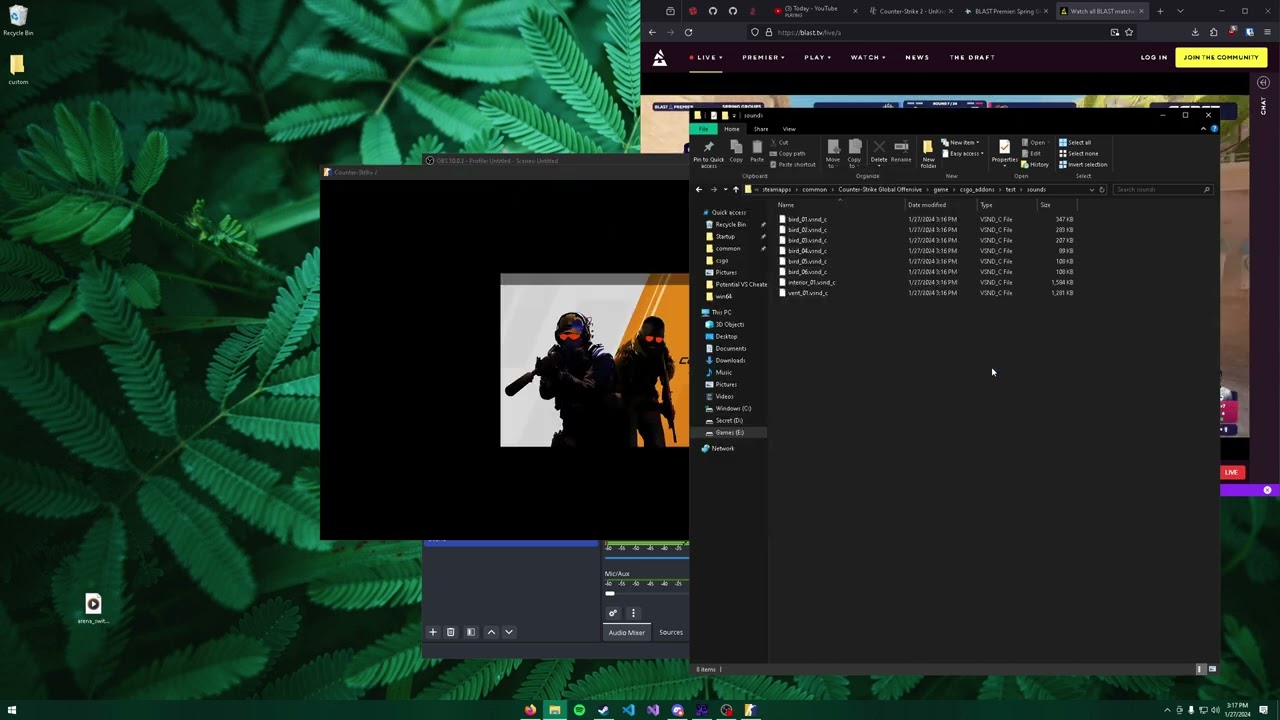Screen dimensions: 1280x720
Task: Open the File tab in Explorer
Action: (704, 129)
